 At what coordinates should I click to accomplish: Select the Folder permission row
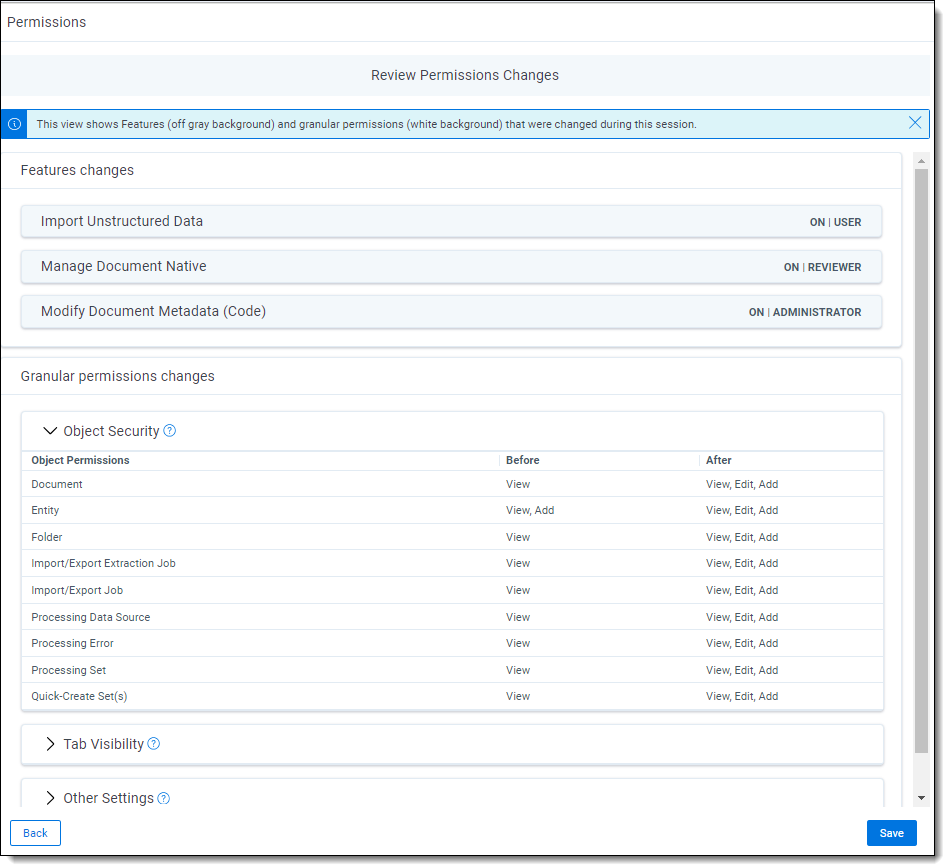tap(452, 537)
